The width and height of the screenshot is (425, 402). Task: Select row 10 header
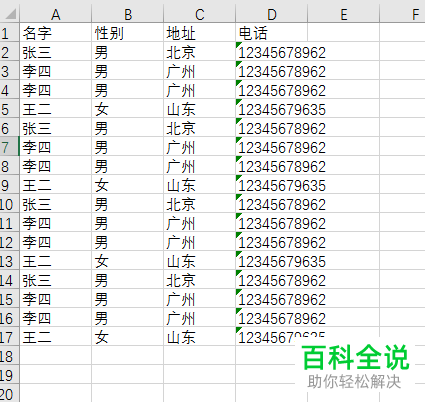(x=9, y=204)
